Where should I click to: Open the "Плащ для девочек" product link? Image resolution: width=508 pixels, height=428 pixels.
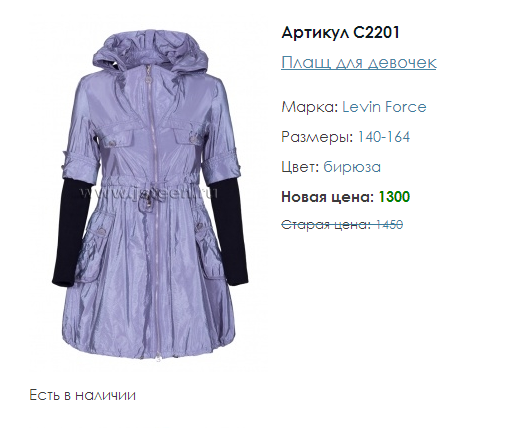pos(359,62)
